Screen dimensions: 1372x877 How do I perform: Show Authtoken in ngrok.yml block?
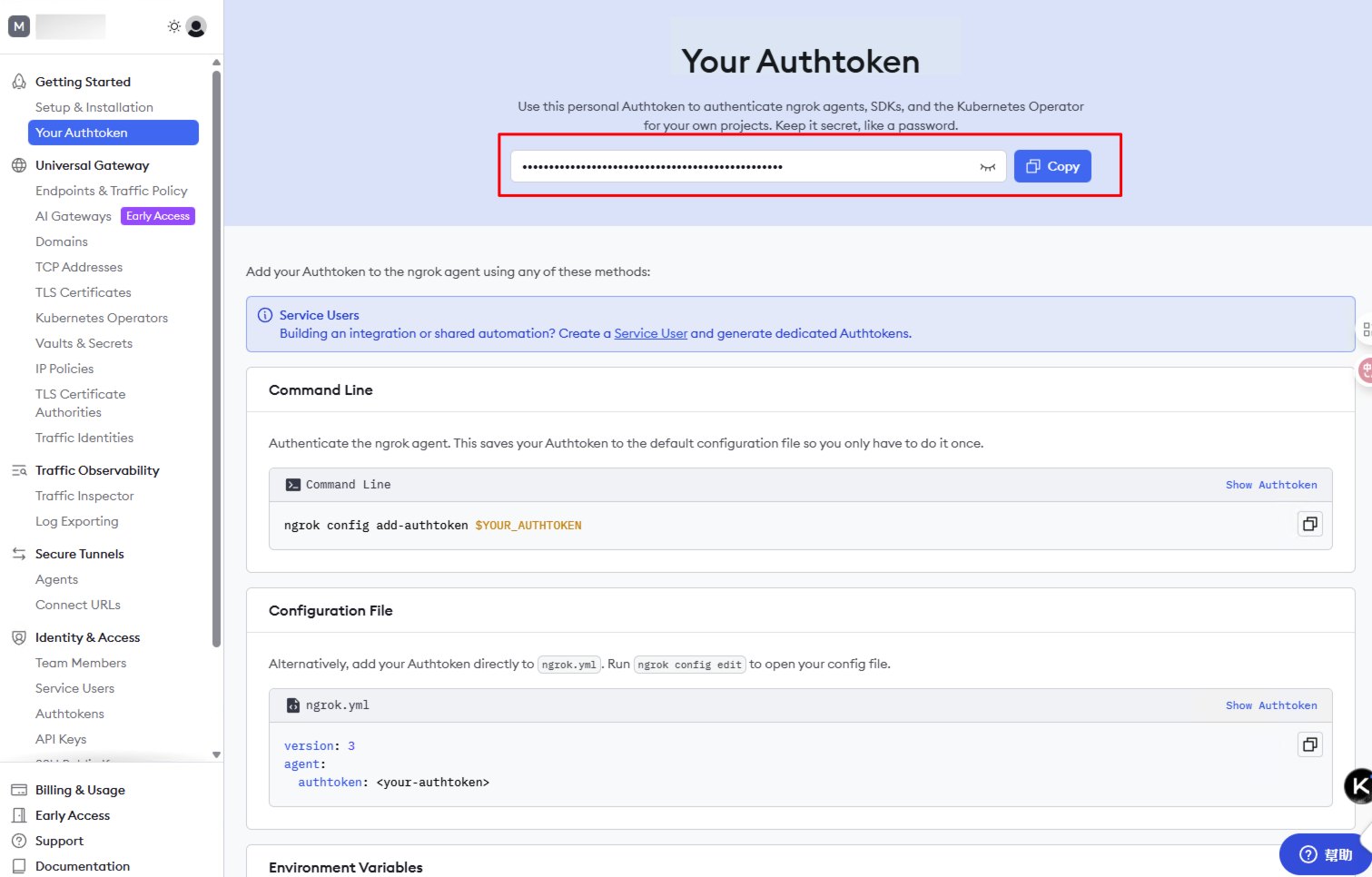coord(1271,705)
